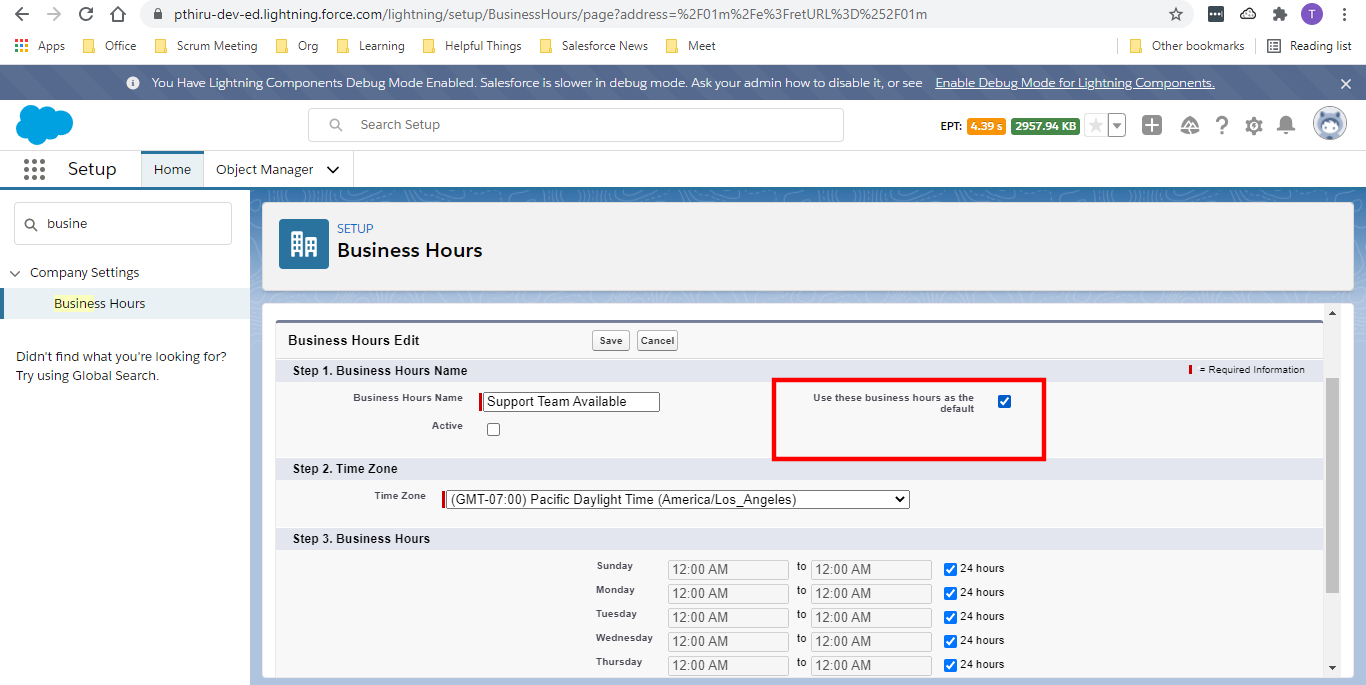Open the App Launcher waffle icon
1366x685 pixels.
click(34, 169)
